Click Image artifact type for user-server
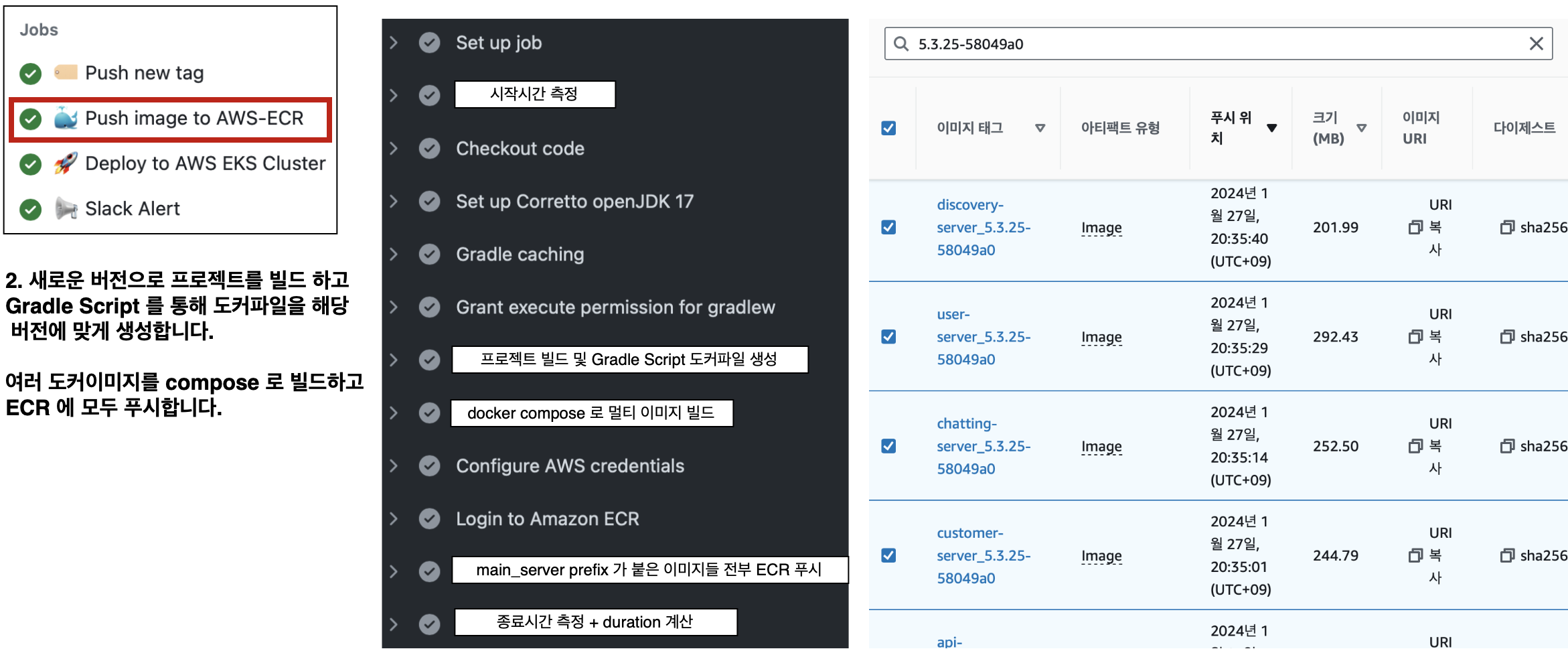 1101,337
